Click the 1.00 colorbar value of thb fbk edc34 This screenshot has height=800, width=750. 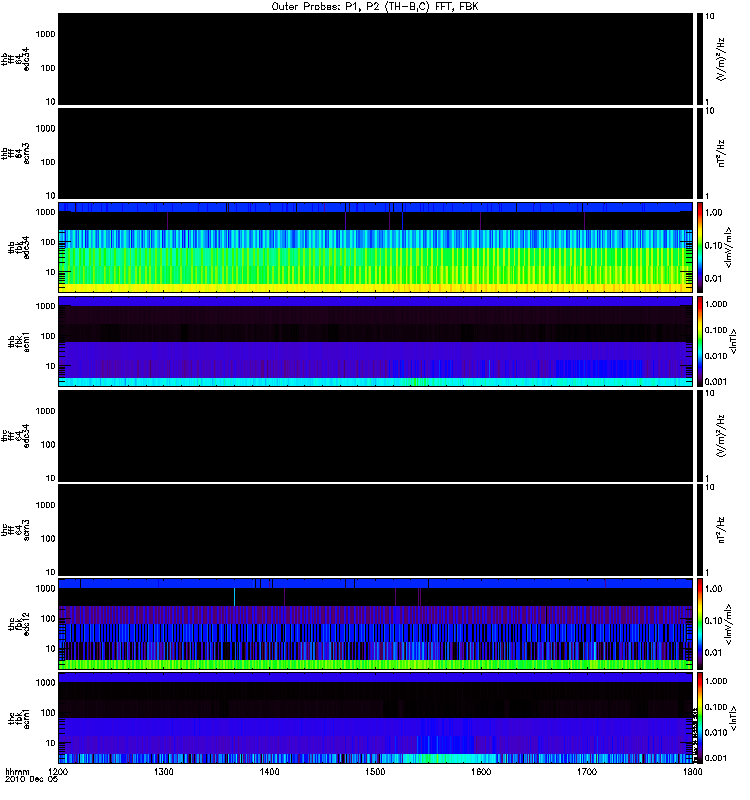pos(714,213)
